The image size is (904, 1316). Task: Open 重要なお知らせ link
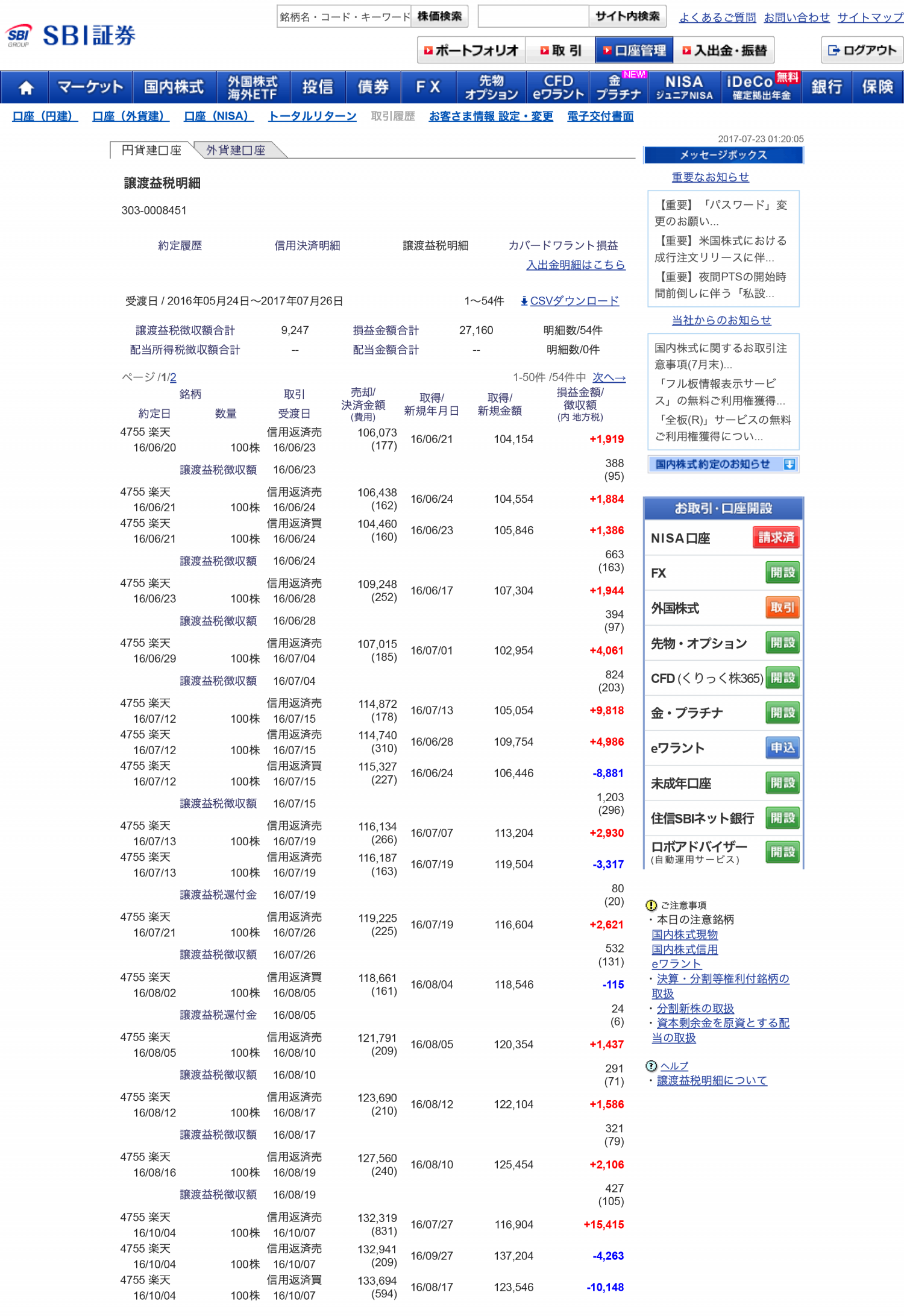click(x=711, y=177)
